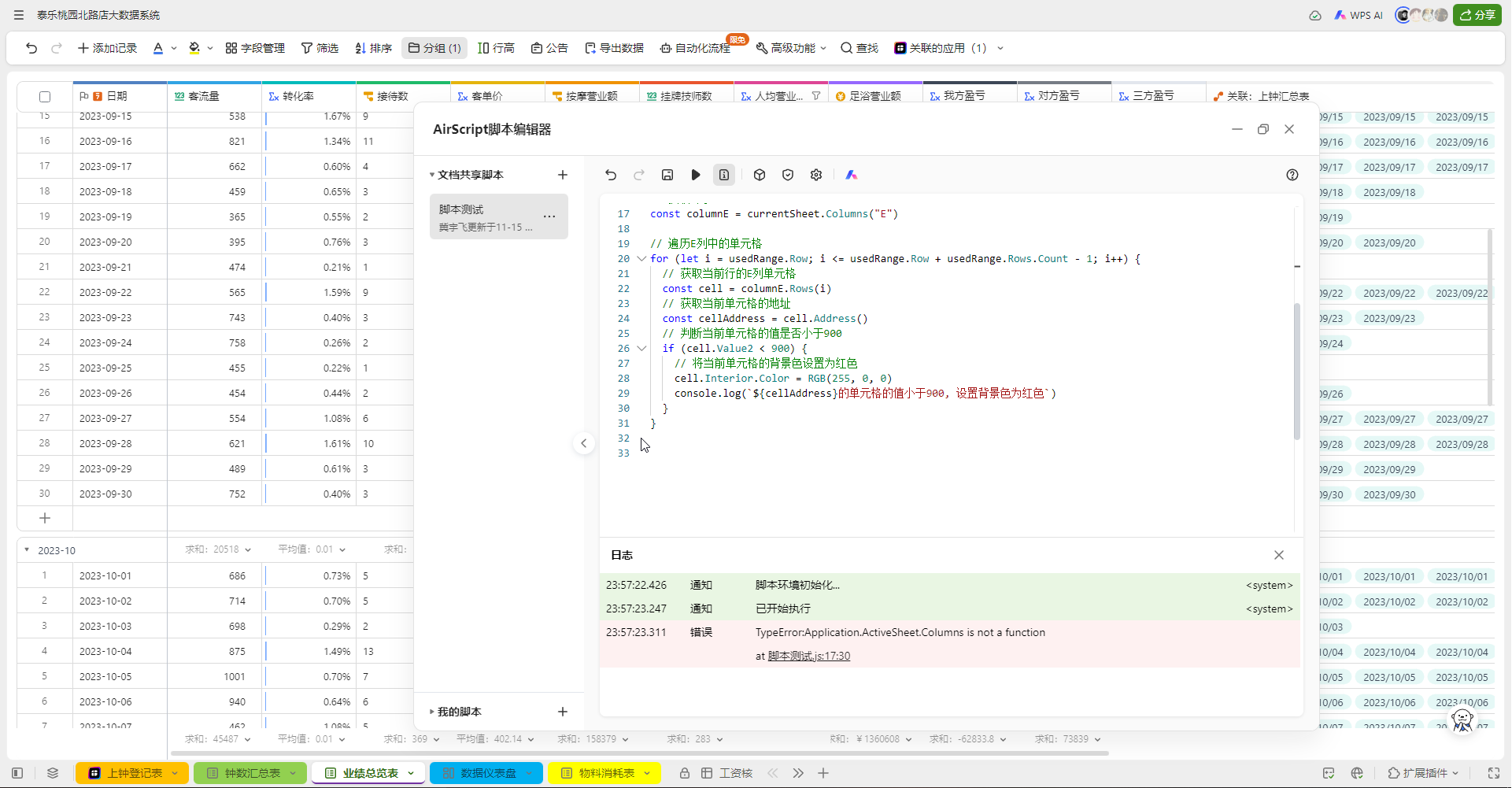Toggle select-all checkbox in table header
This screenshot has width=1512, height=788.
click(x=45, y=97)
